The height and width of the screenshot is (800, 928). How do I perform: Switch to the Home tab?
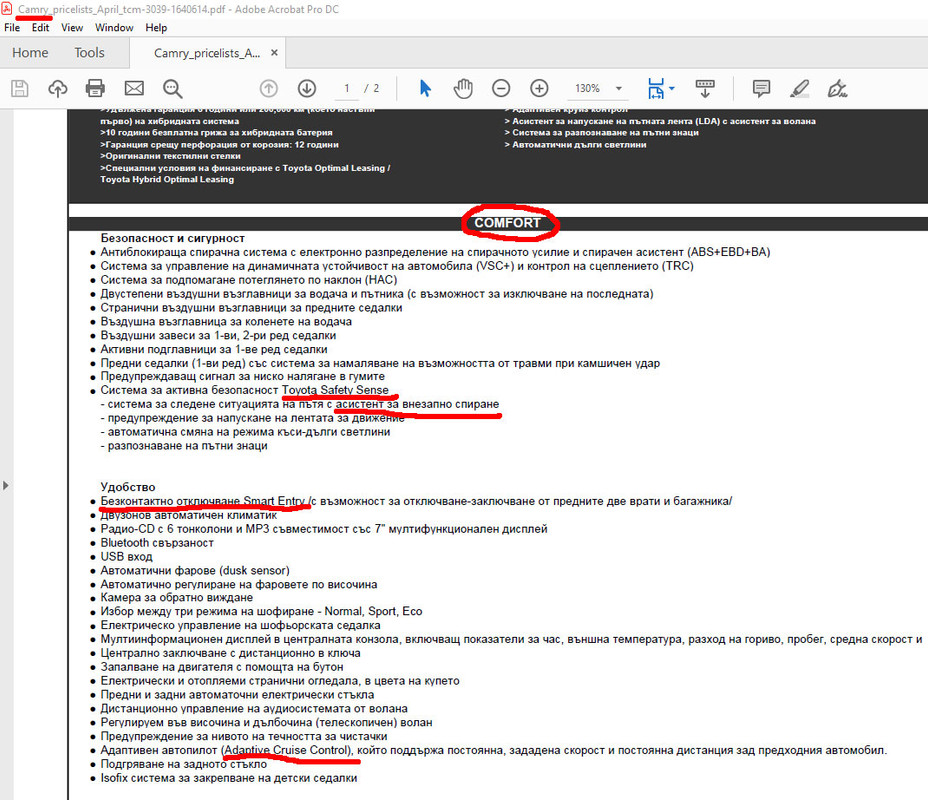point(30,53)
